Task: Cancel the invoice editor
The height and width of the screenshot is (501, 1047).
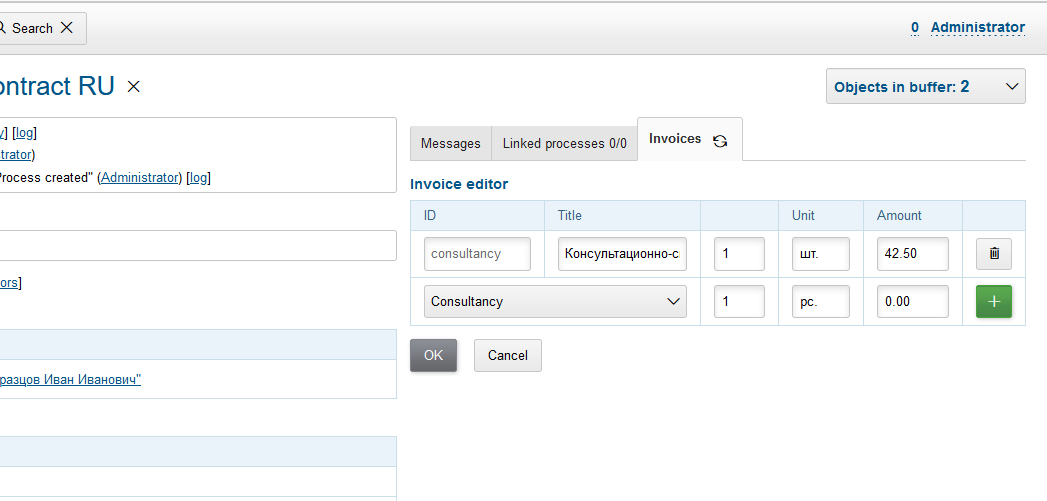Action: click(x=508, y=355)
